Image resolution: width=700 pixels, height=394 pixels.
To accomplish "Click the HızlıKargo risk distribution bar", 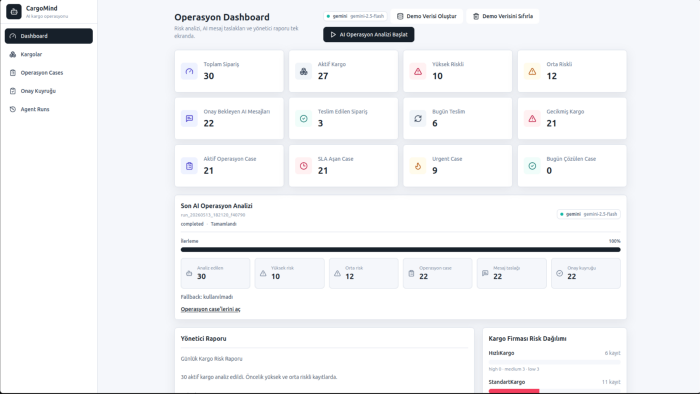I will (554, 362).
